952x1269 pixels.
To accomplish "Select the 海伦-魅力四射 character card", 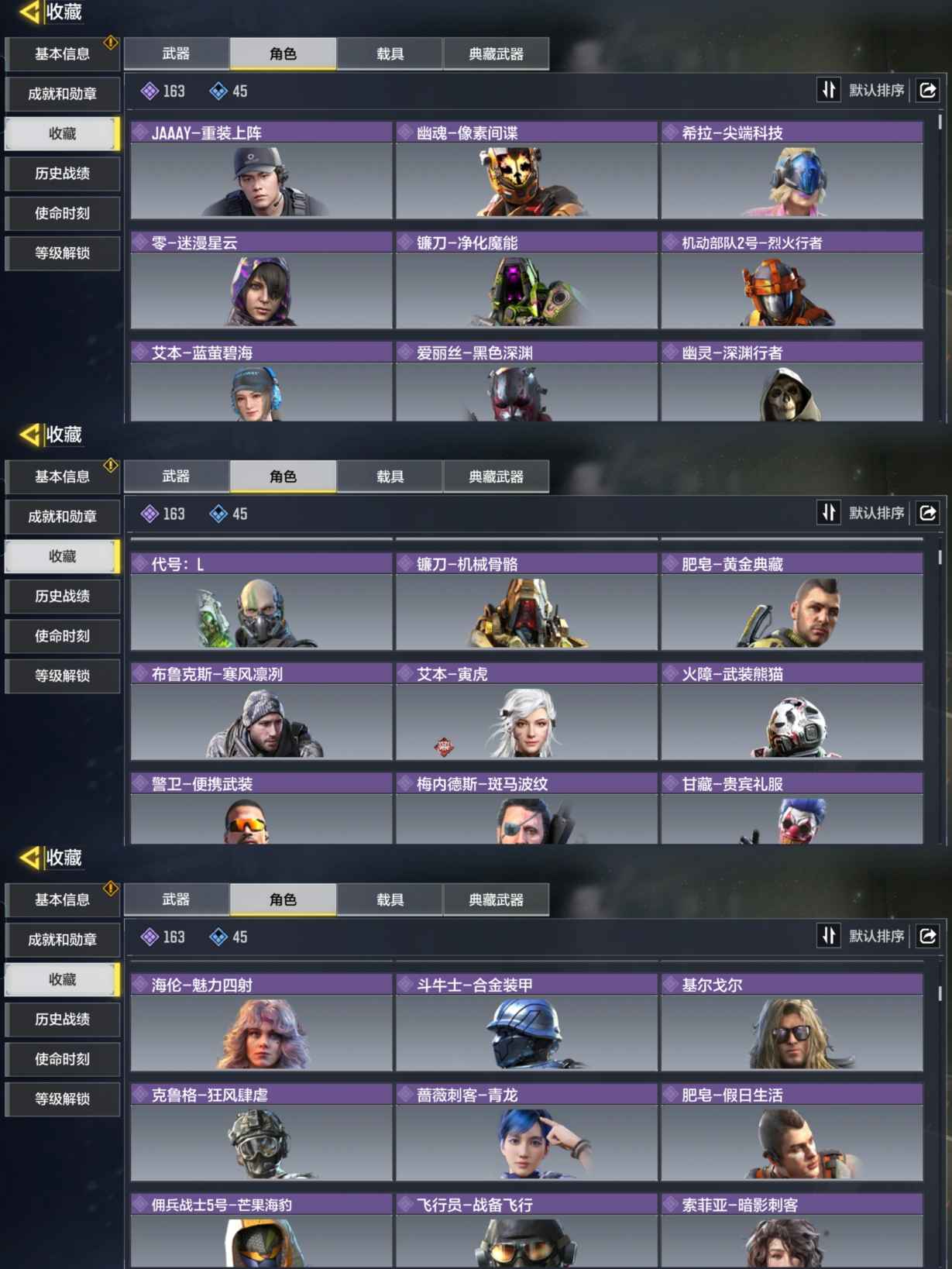I will [x=261, y=1023].
